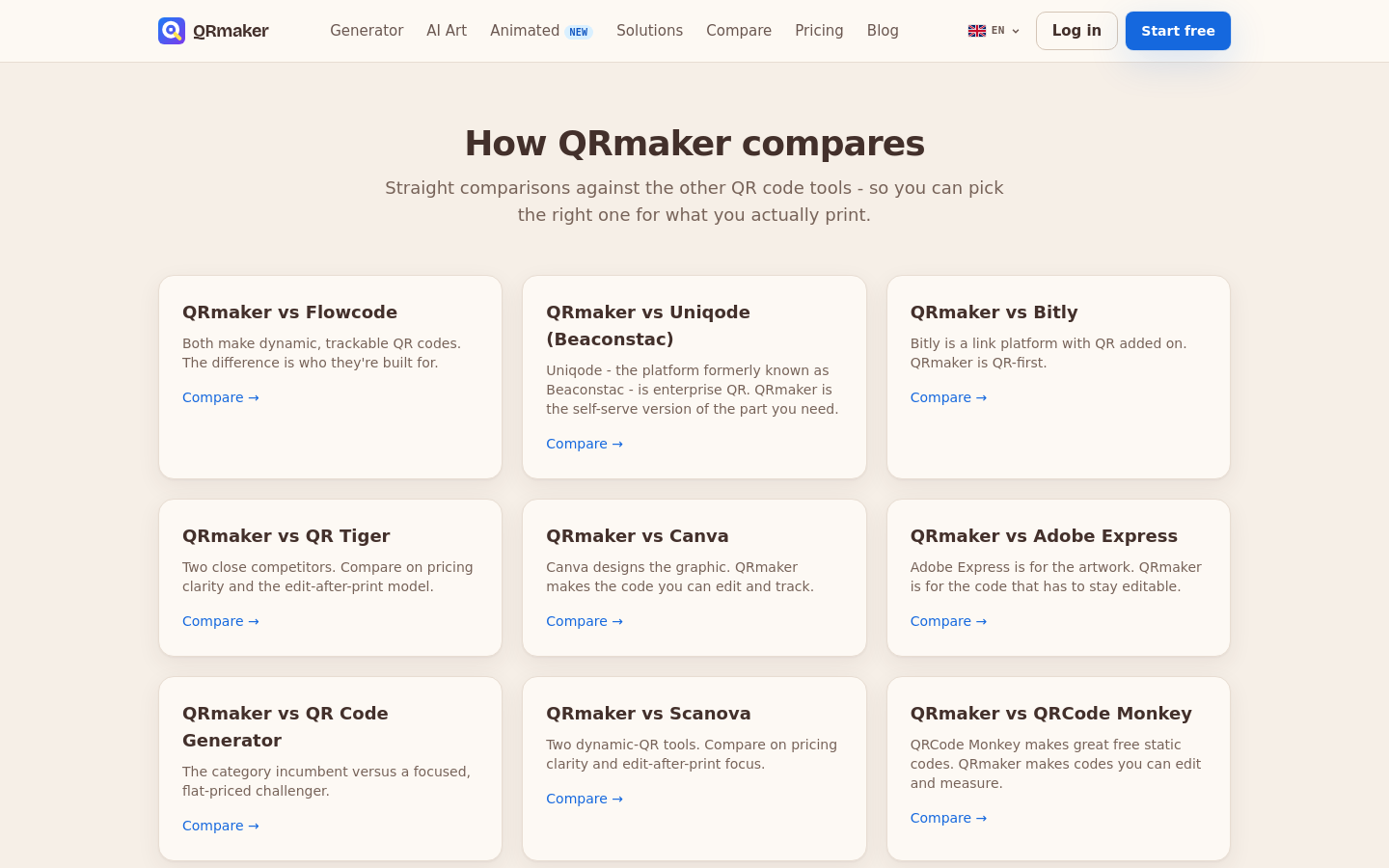The height and width of the screenshot is (868, 1389).
Task: Open Compare link for QRCode Monkey card
Action: point(948,818)
